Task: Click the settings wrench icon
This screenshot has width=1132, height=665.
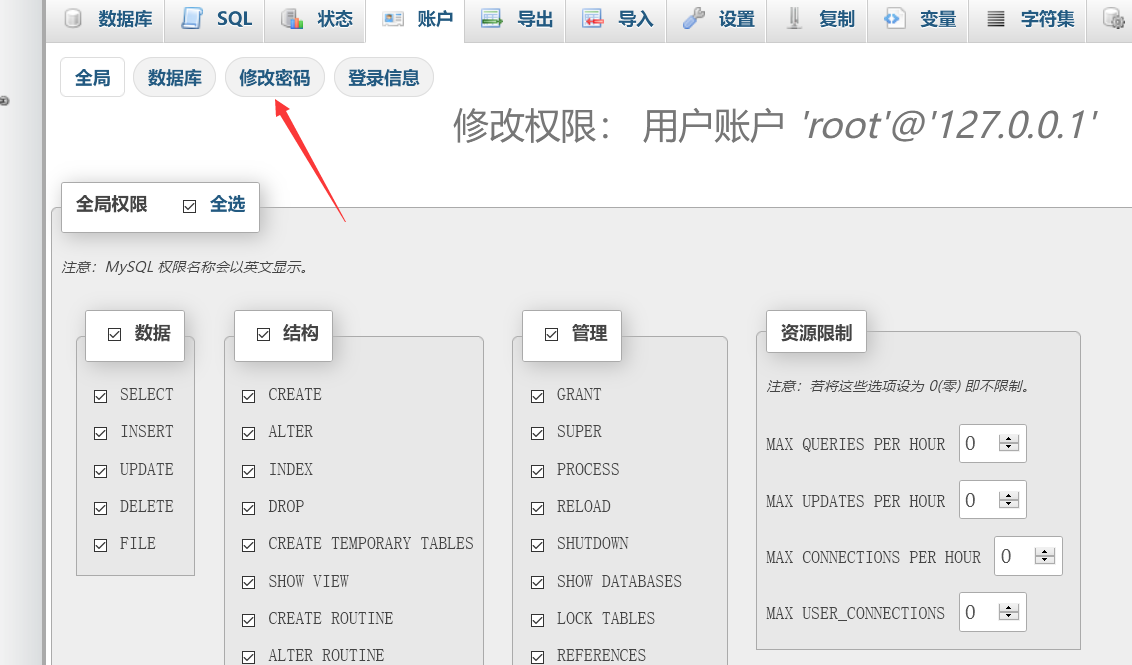Action: click(x=693, y=19)
